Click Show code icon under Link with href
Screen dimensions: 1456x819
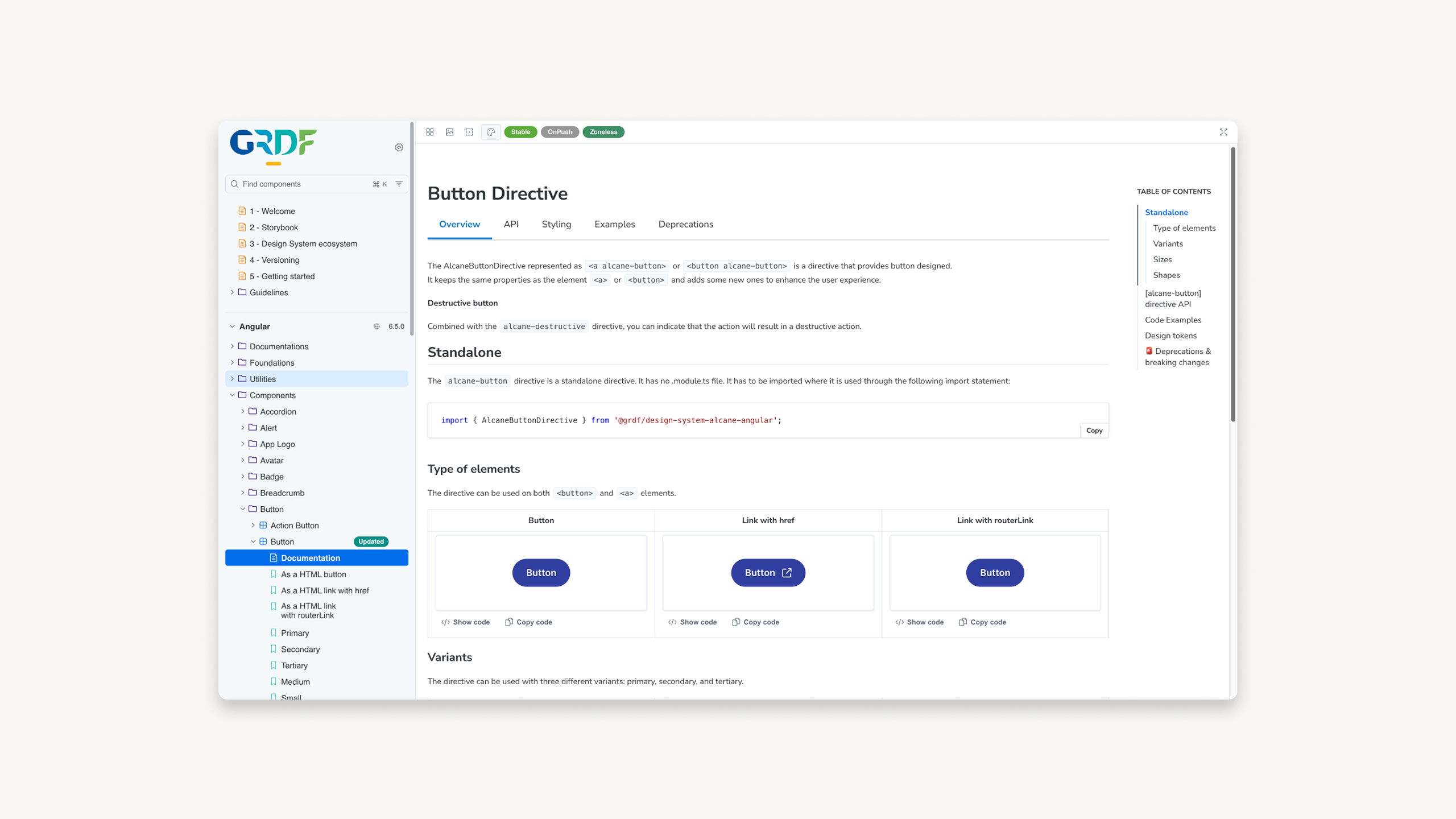pos(672,622)
